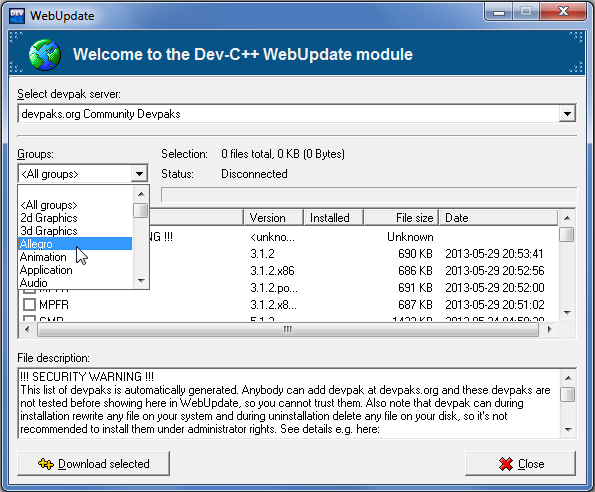Click the Close button with red X
This screenshot has height=492, width=595.
521,464
